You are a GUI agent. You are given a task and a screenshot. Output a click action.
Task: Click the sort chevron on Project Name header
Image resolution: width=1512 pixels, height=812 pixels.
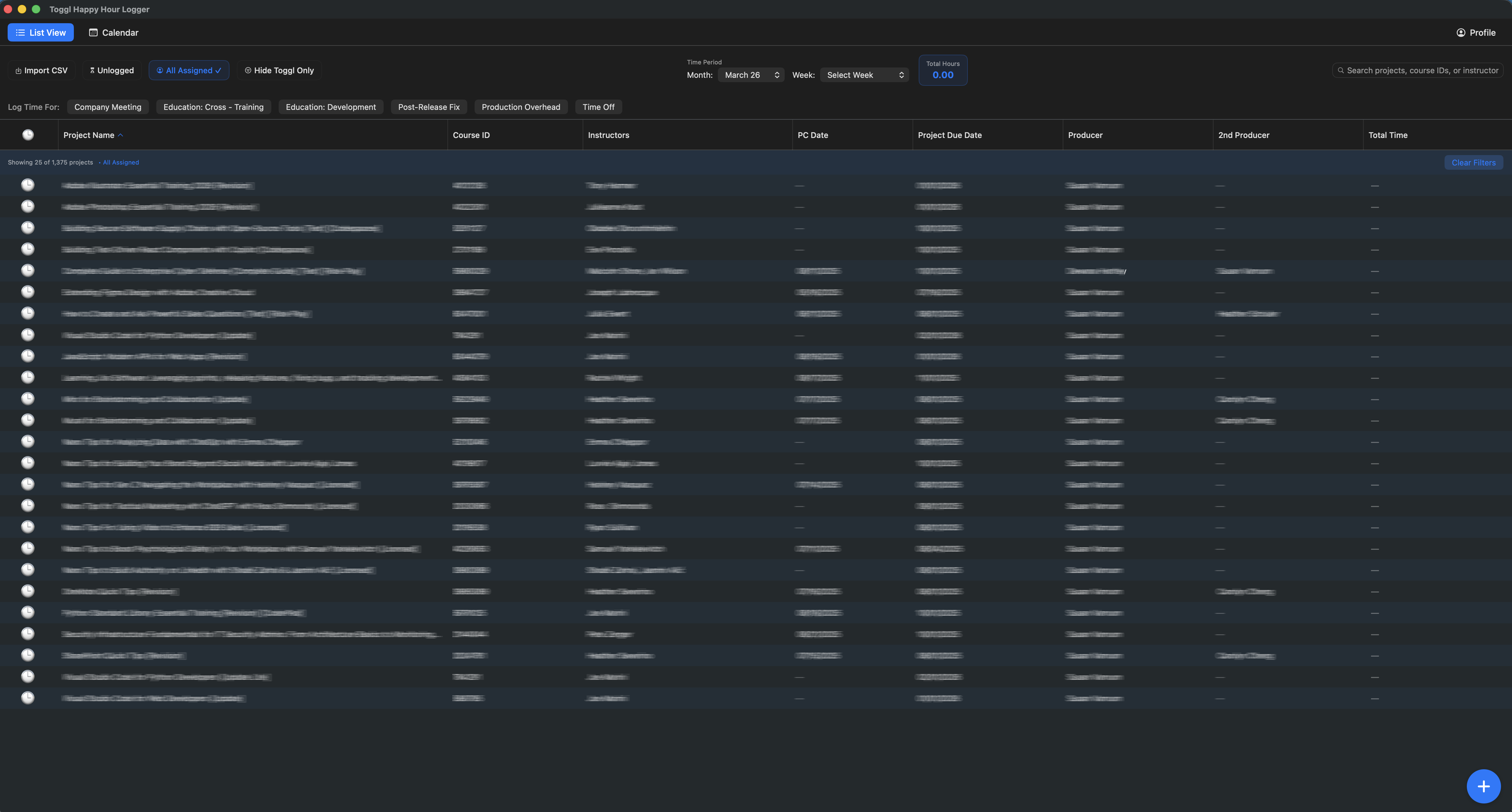[121, 134]
